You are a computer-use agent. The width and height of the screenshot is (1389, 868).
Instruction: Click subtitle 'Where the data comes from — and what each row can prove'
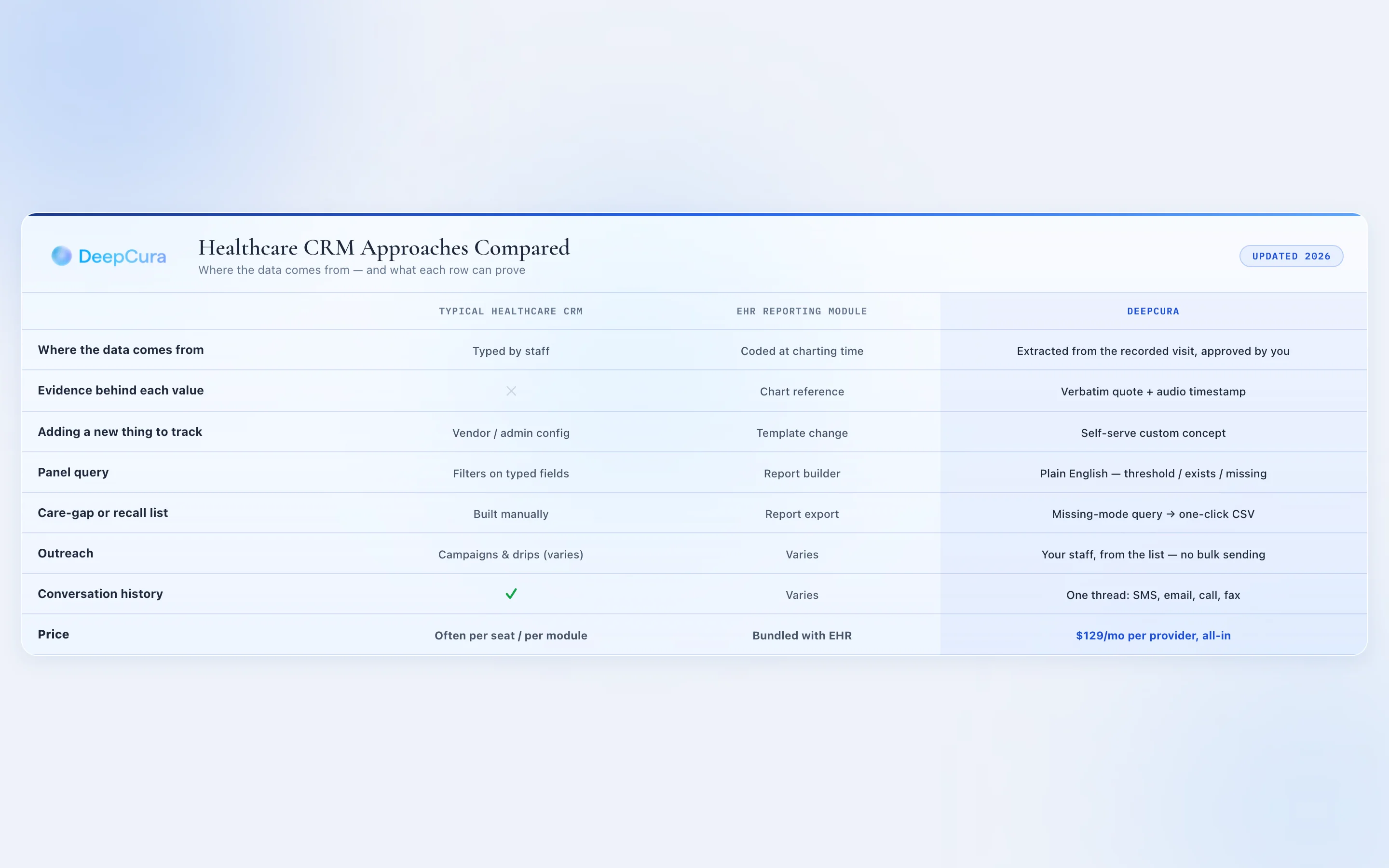point(362,270)
